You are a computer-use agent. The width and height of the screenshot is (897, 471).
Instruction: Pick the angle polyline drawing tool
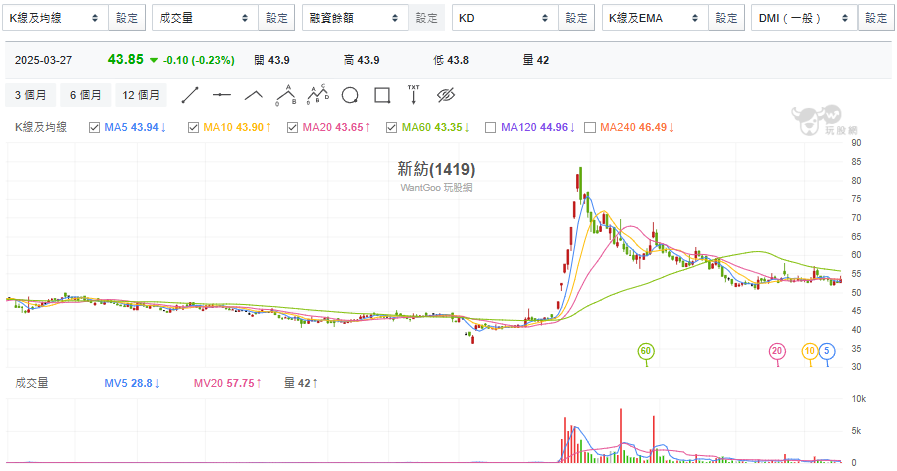[x=254, y=96]
